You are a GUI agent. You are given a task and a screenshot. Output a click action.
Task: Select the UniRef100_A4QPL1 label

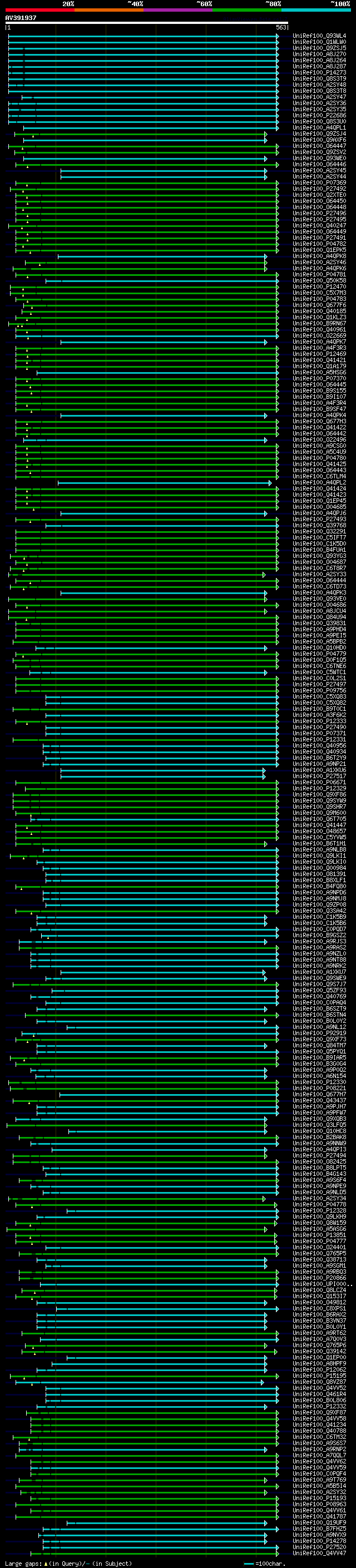319,128
